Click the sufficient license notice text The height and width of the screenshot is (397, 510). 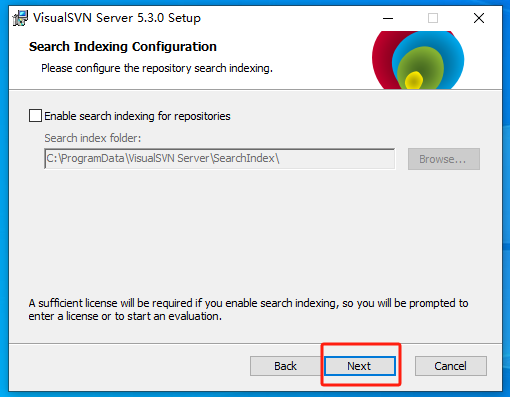click(248, 309)
